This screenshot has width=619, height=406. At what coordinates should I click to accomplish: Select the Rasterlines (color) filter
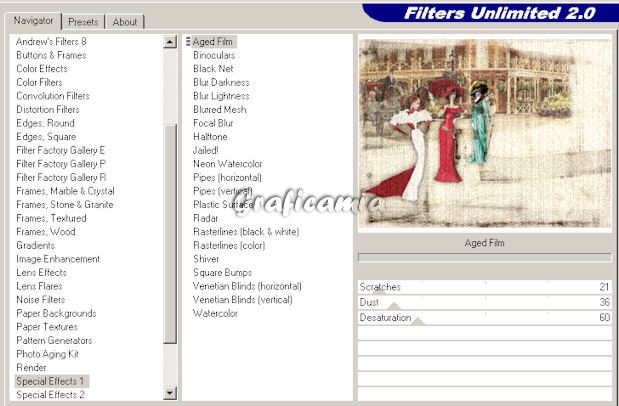click(x=229, y=246)
